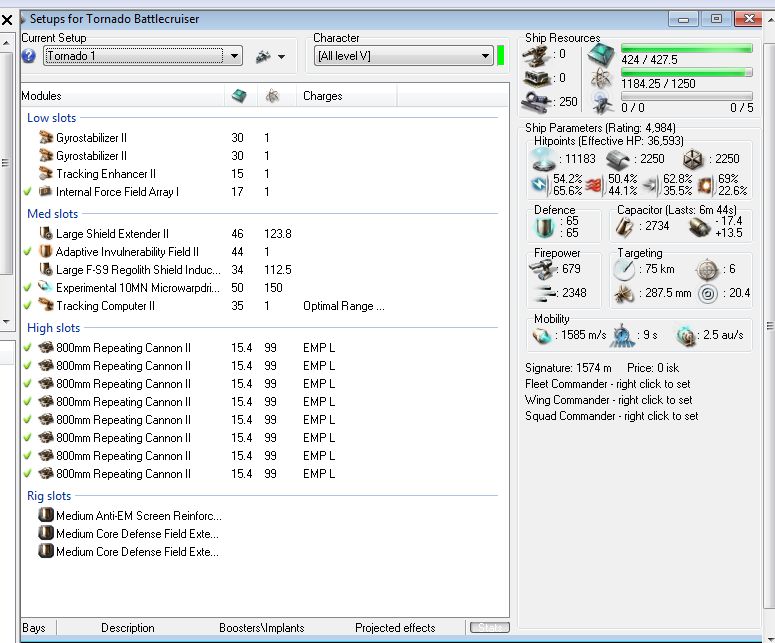This screenshot has width=775, height=643.
Task: Switch to the Bays tab
Action: tap(34, 628)
